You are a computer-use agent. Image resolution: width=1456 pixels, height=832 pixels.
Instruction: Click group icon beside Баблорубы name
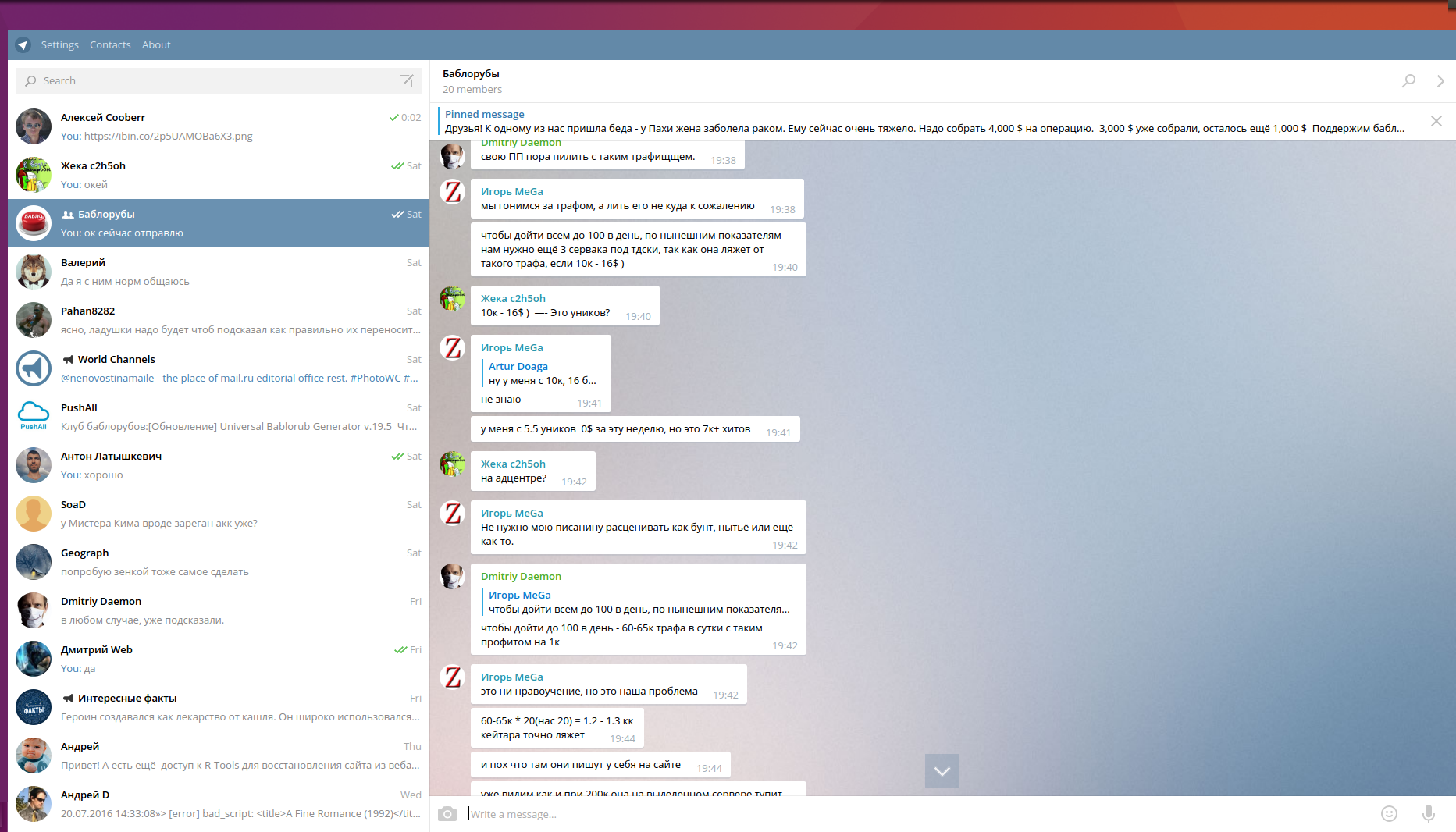click(x=68, y=215)
